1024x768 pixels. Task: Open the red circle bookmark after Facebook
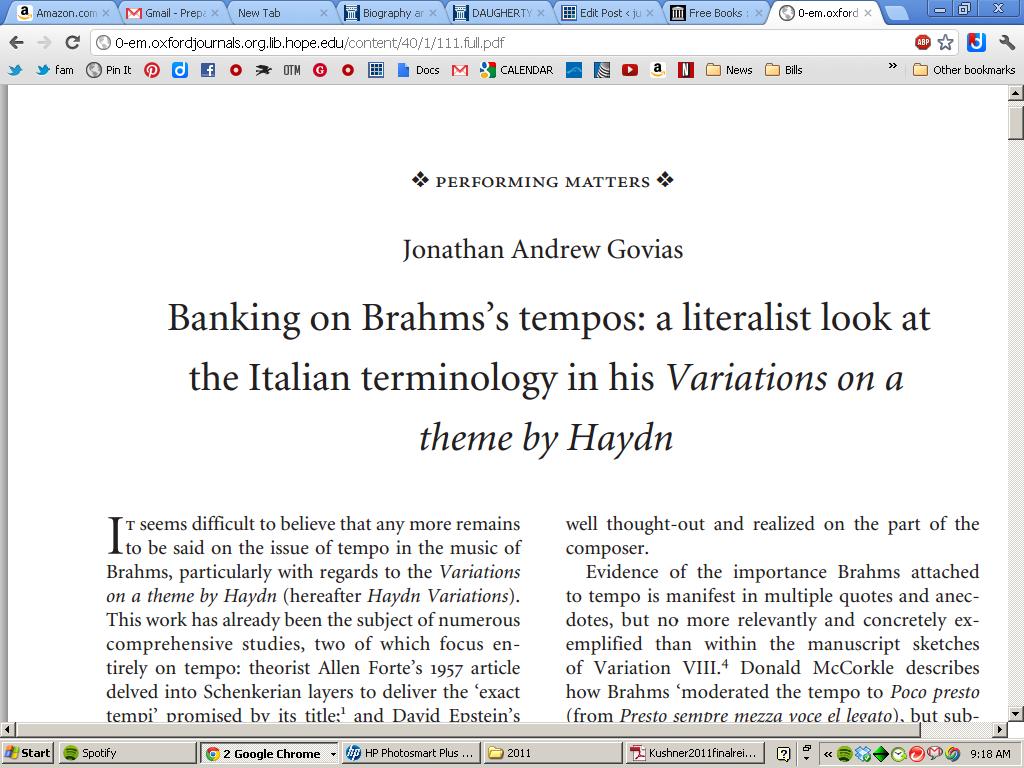pyautogui.click(x=236, y=70)
